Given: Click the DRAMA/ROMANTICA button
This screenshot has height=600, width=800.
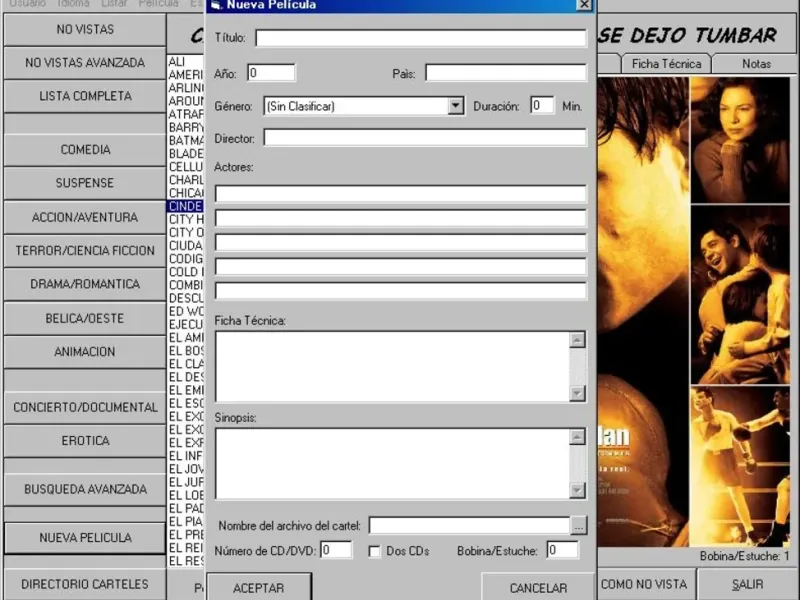Looking at the screenshot, I should (85, 284).
